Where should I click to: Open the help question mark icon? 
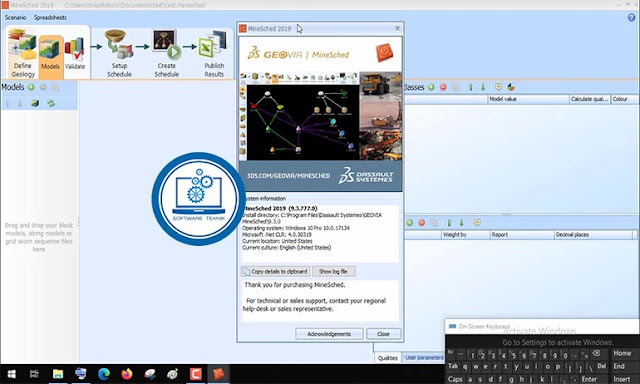[631, 18]
